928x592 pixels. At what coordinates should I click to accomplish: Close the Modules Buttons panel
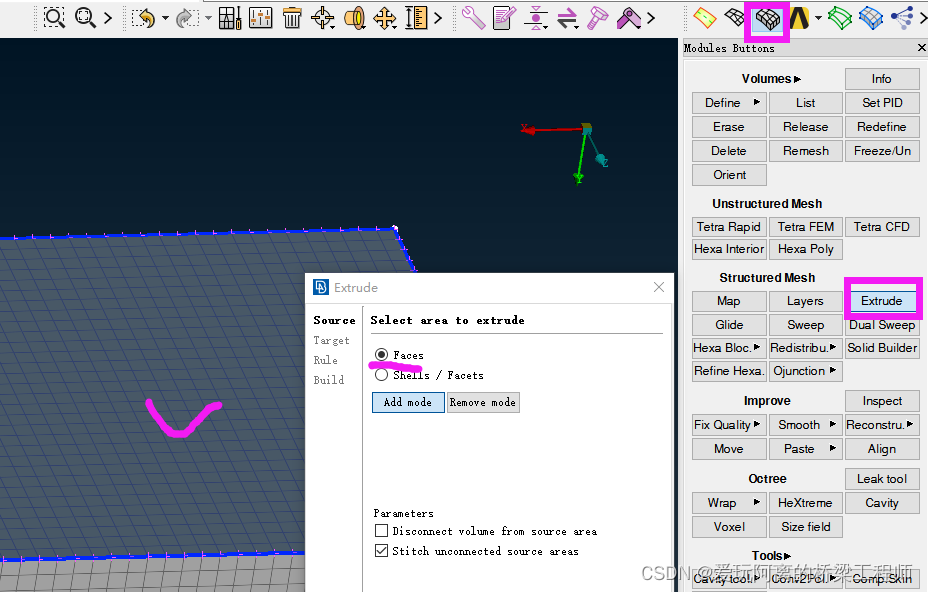(921, 48)
